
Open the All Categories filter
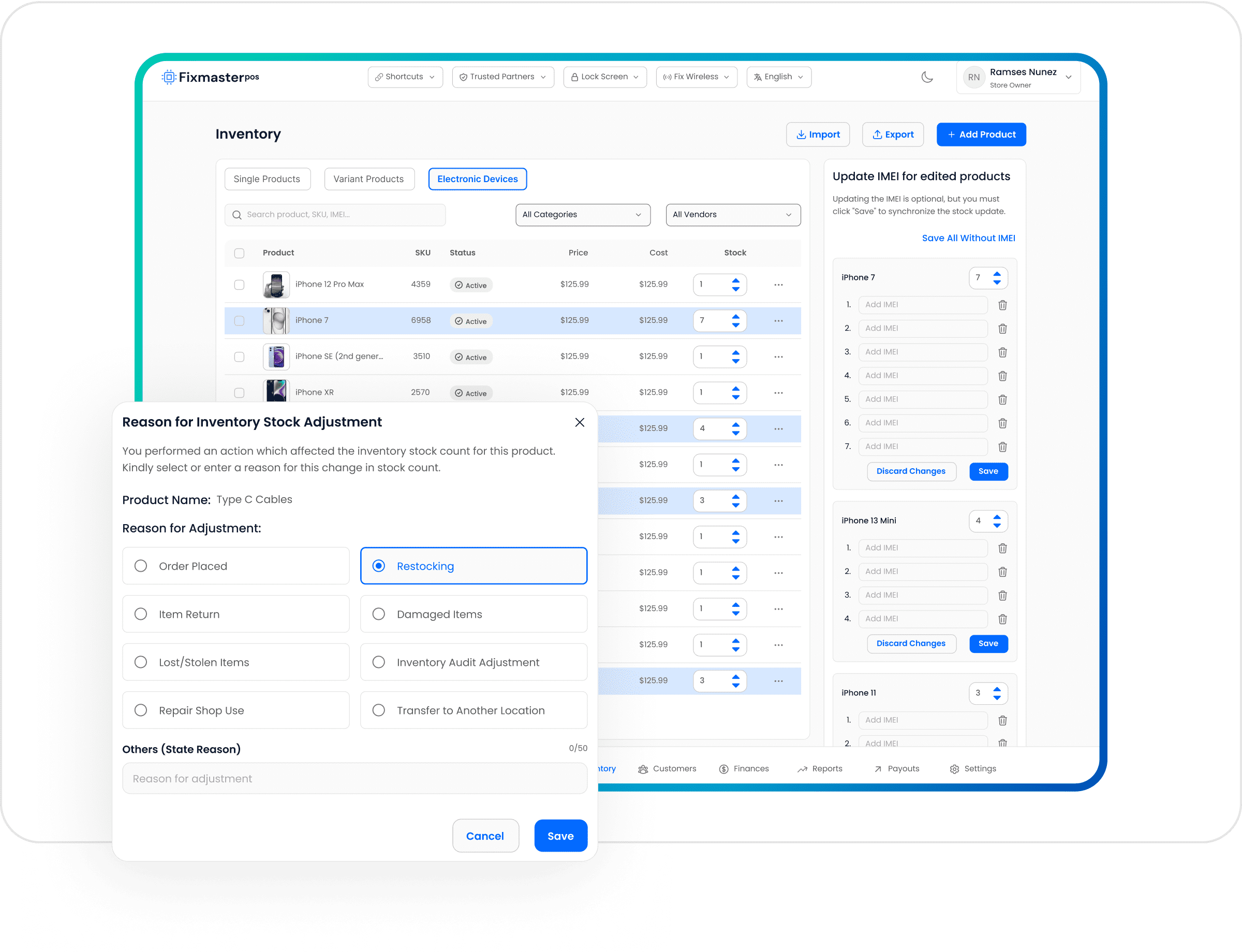pyautogui.click(x=583, y=215)
